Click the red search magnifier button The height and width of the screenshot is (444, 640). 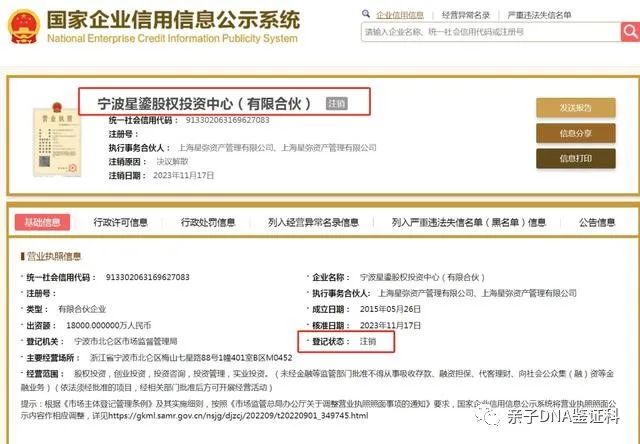tap(630, 32)
